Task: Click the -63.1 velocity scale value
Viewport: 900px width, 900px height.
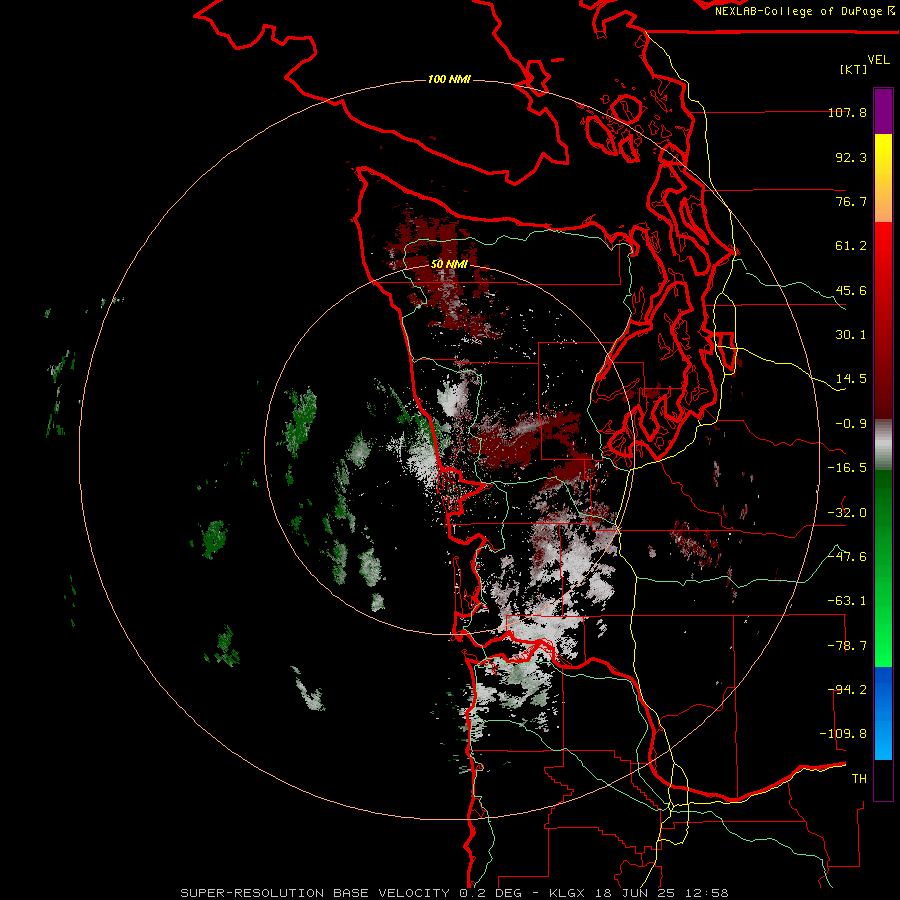Action: pos(847,601)
